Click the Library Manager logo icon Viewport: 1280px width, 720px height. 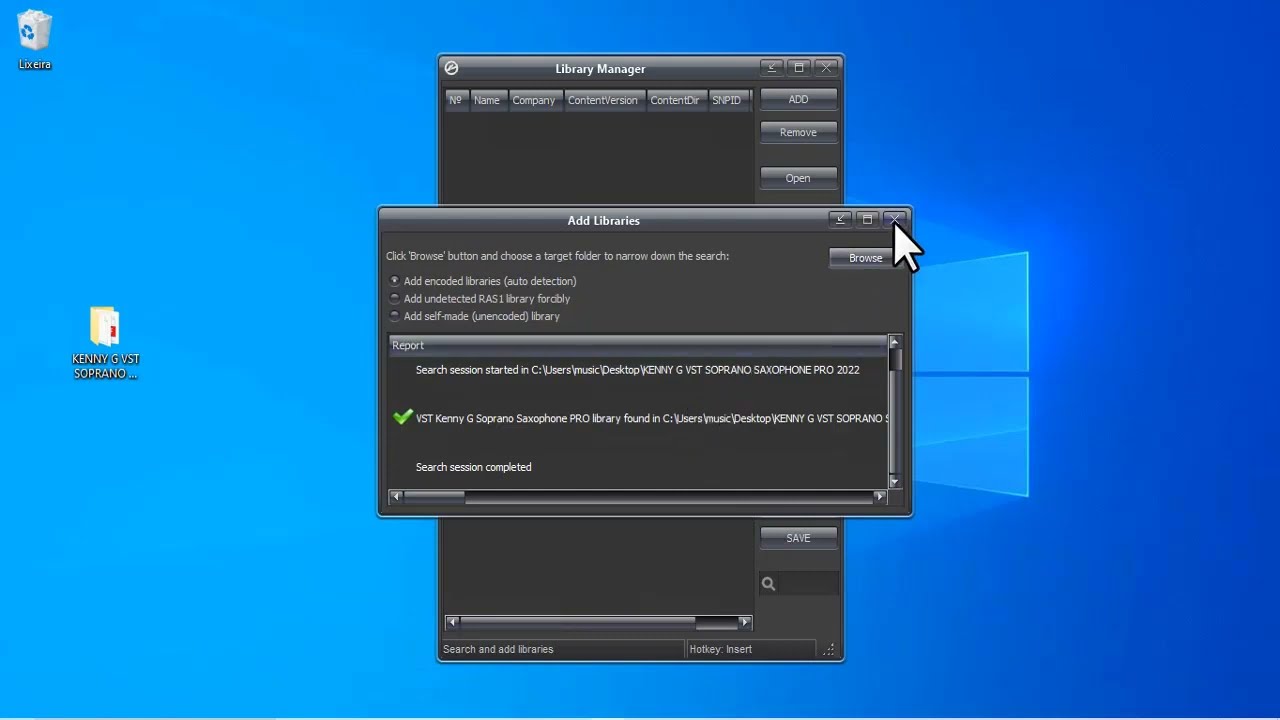451,68
